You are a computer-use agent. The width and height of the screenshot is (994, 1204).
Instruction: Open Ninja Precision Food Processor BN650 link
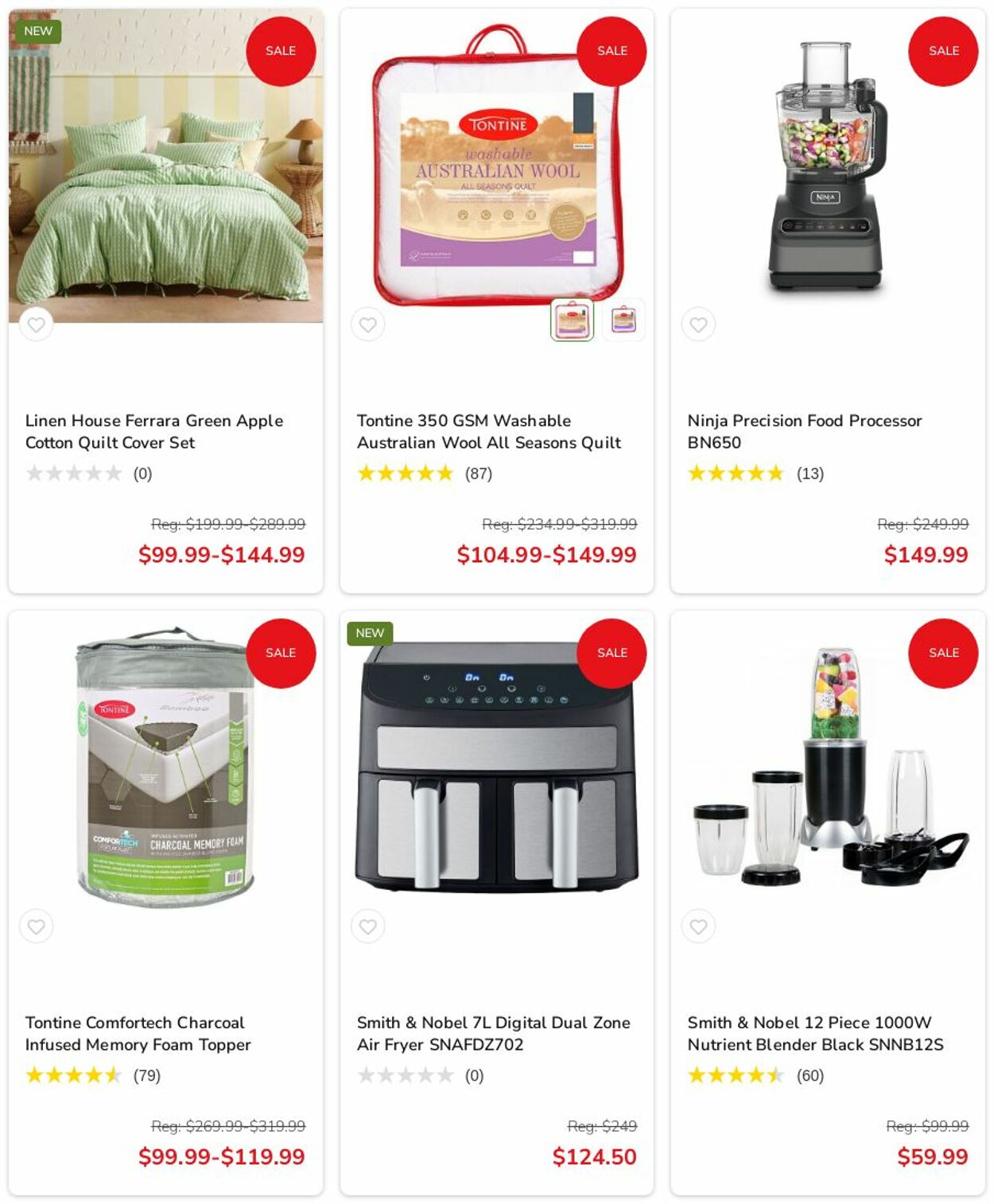[x=805, y=431]
